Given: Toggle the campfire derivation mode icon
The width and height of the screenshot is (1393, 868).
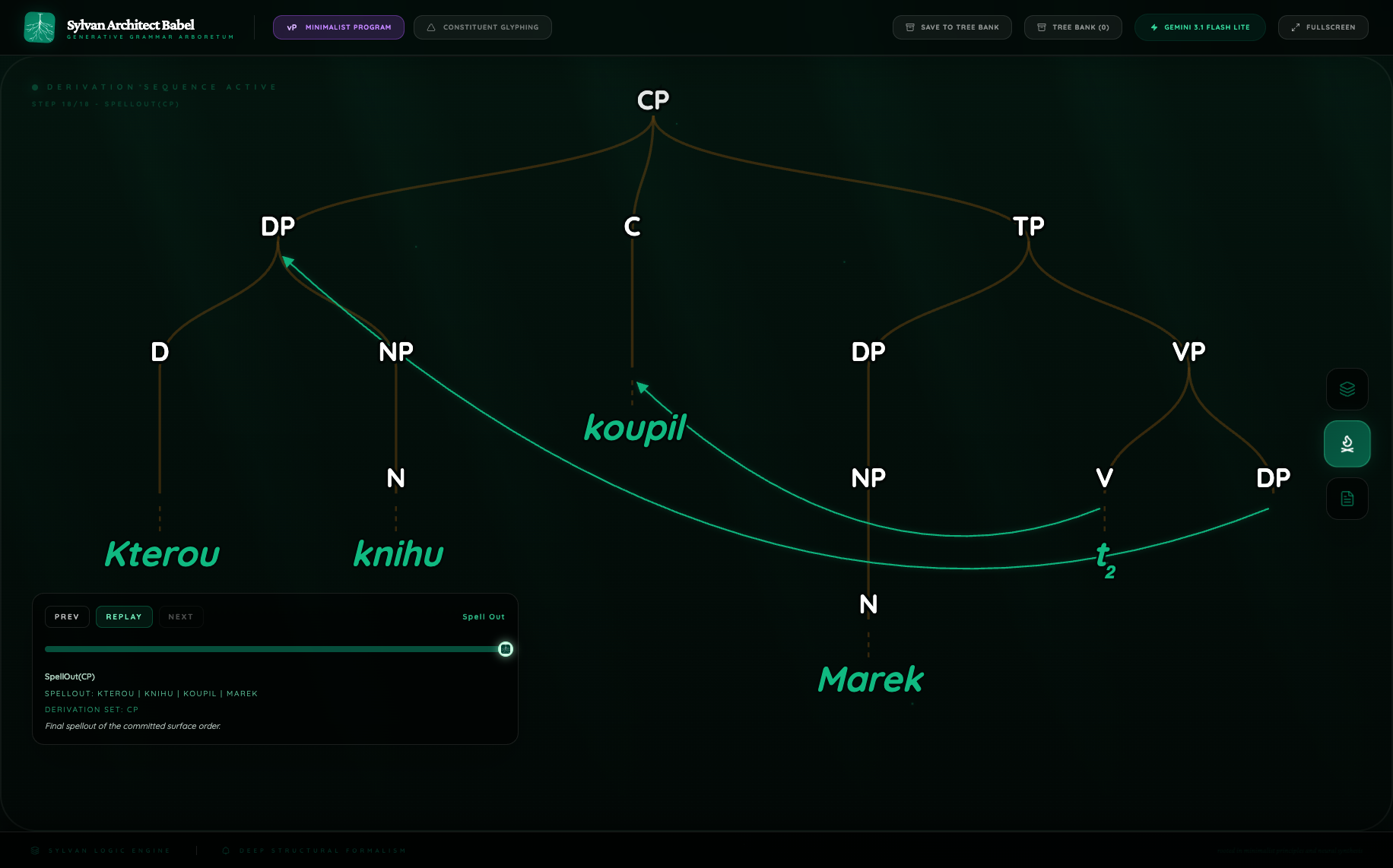Looking at the screenshot, I should pos(1347,444).
